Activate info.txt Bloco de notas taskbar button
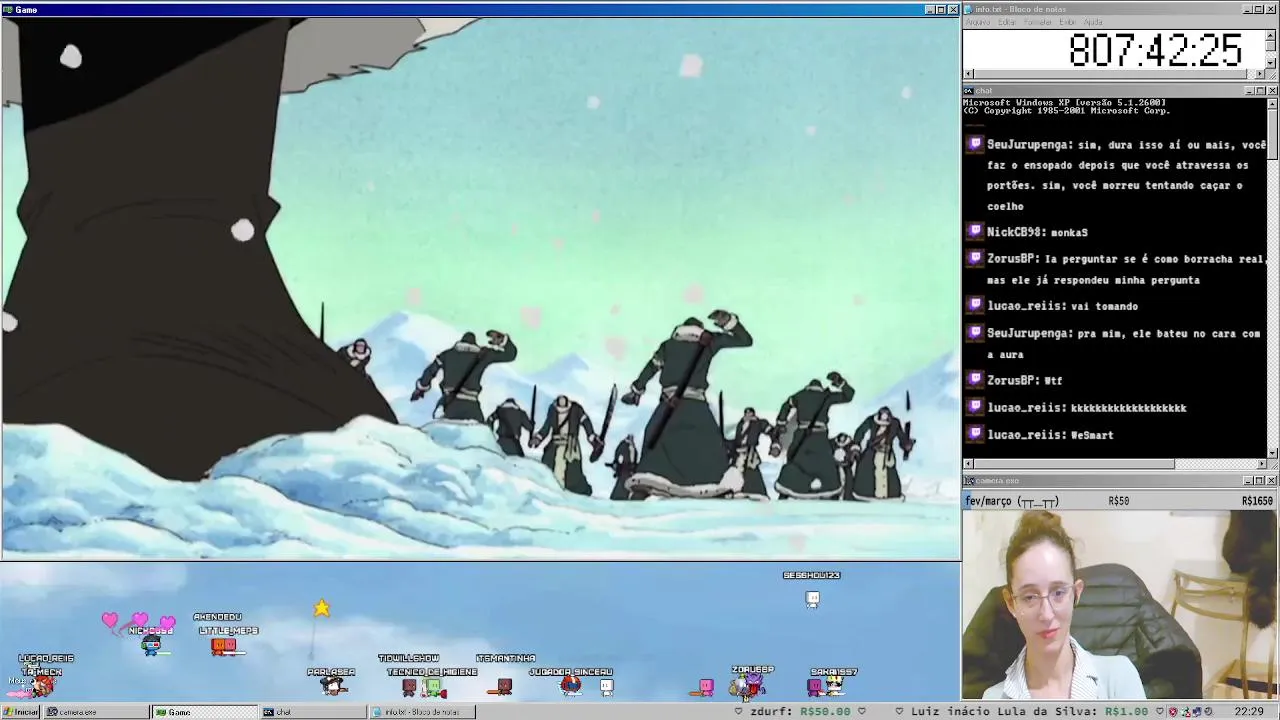This screenshot has height=720, width=1280. [422, 712]
